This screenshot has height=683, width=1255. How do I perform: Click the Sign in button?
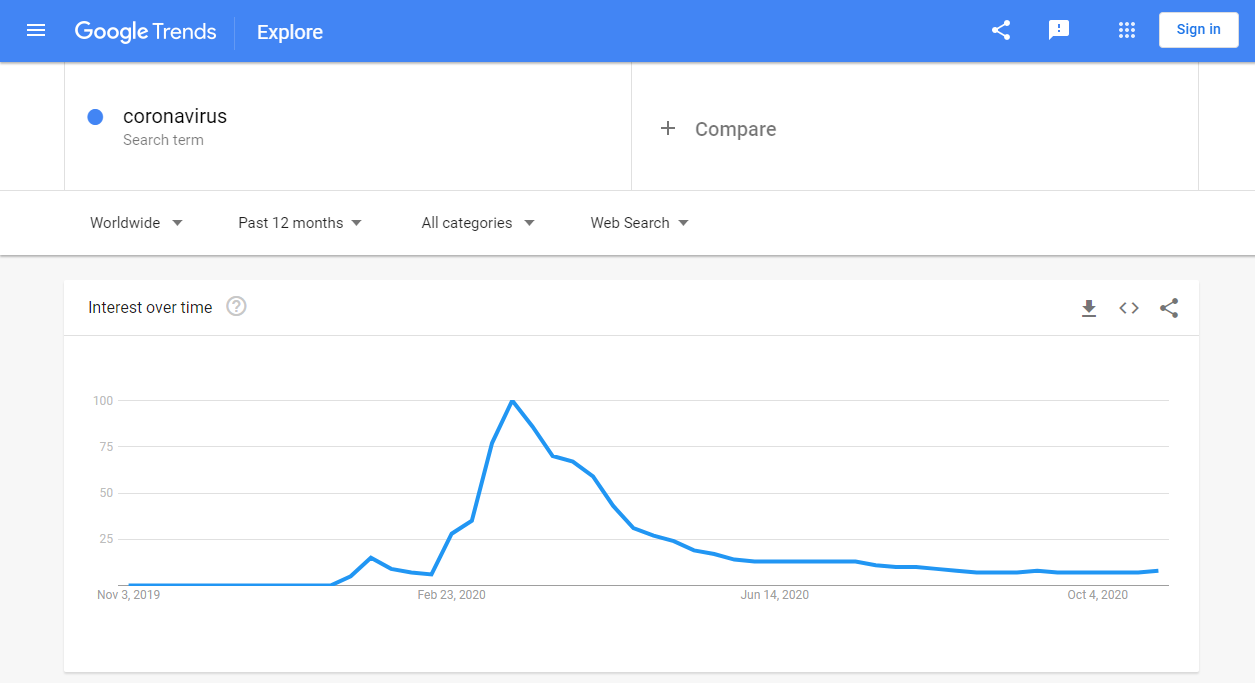(x=1198, y=30)
